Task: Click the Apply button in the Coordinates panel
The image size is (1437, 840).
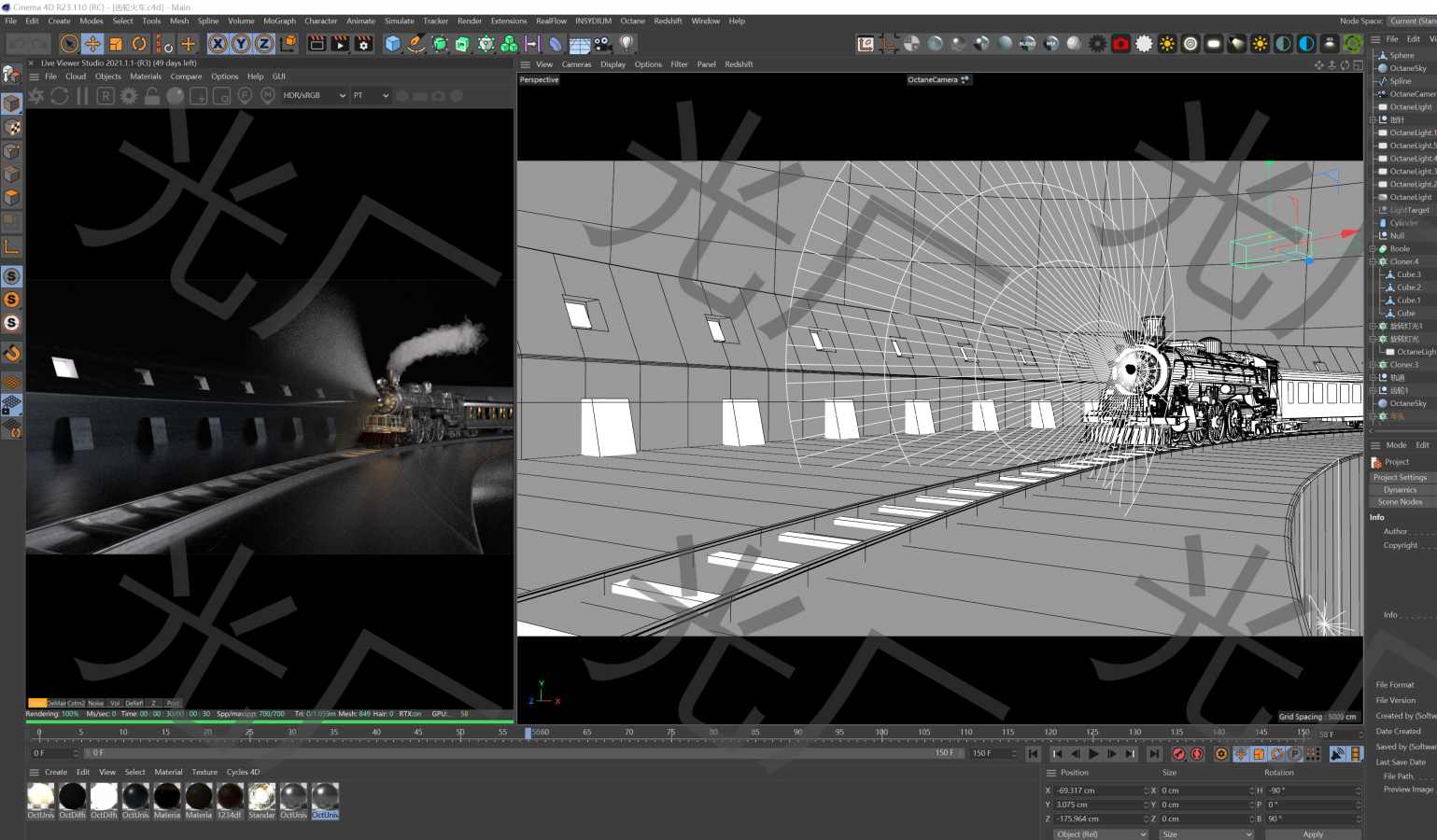Action: (x=1314, y=833)
